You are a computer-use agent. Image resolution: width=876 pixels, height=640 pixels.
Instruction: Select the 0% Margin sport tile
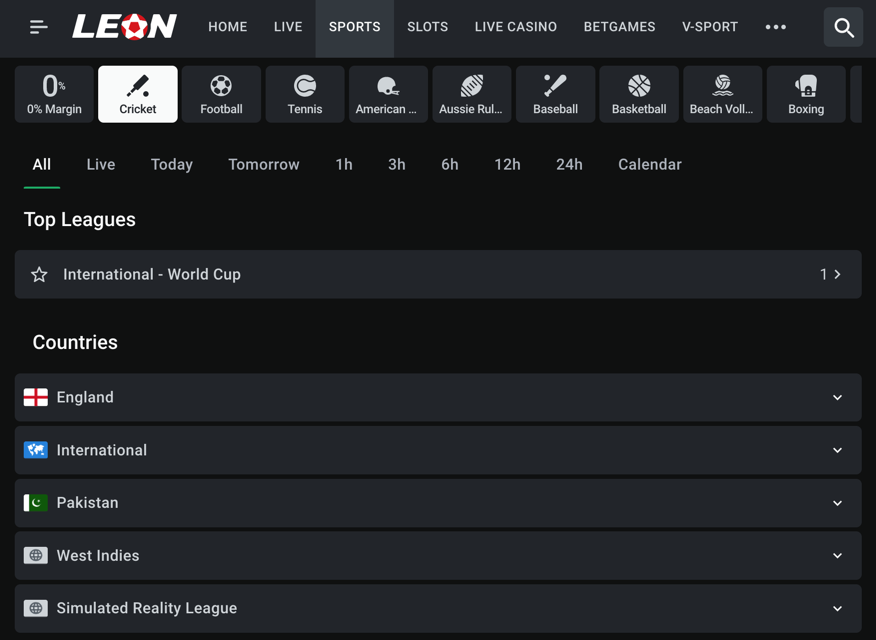point(54,94)
